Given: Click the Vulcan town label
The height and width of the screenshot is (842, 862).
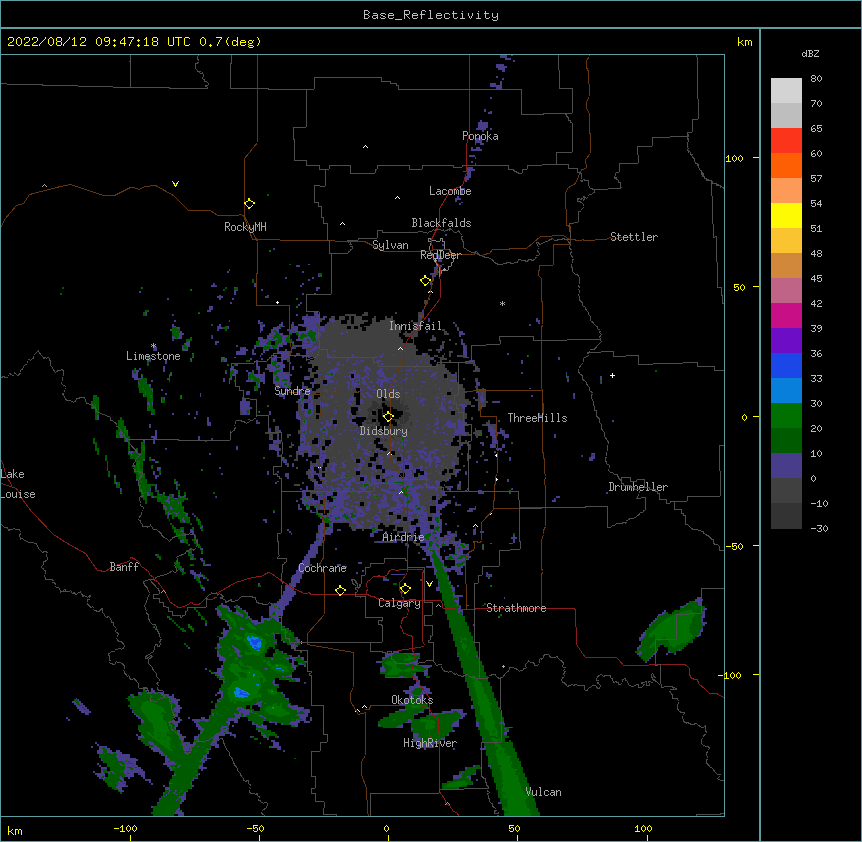Looking at the screenshot, I should (543, 792).
